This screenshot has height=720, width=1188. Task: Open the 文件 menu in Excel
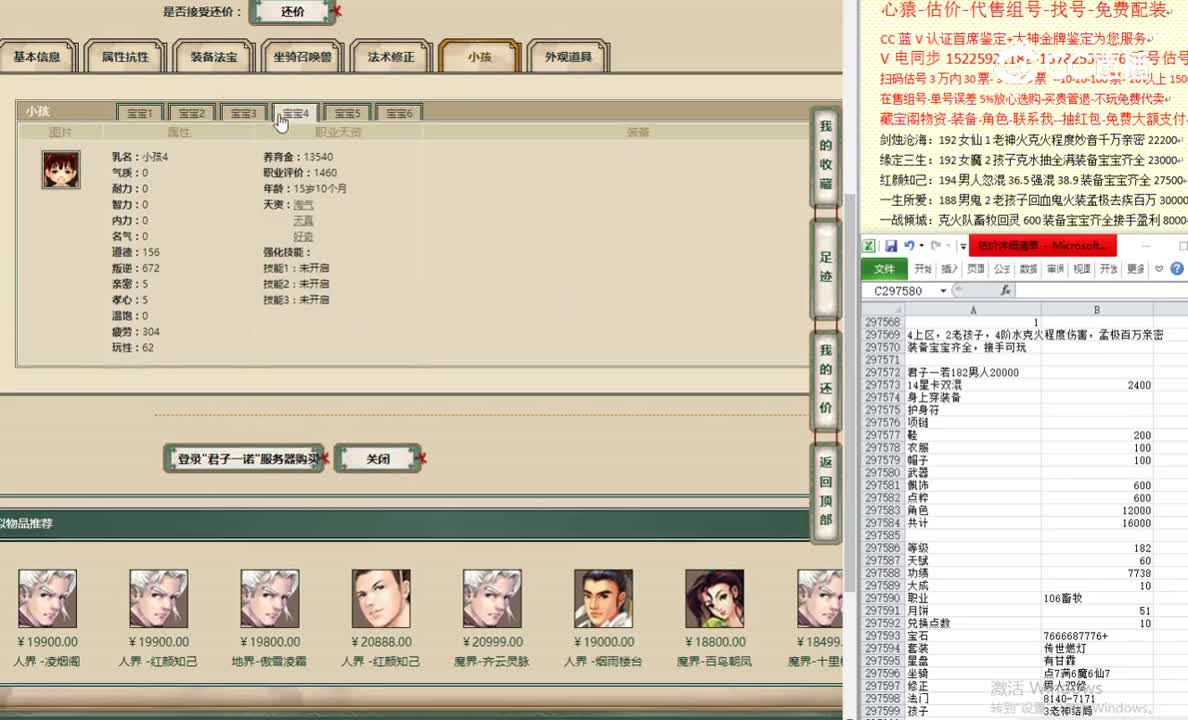[884, 268]
